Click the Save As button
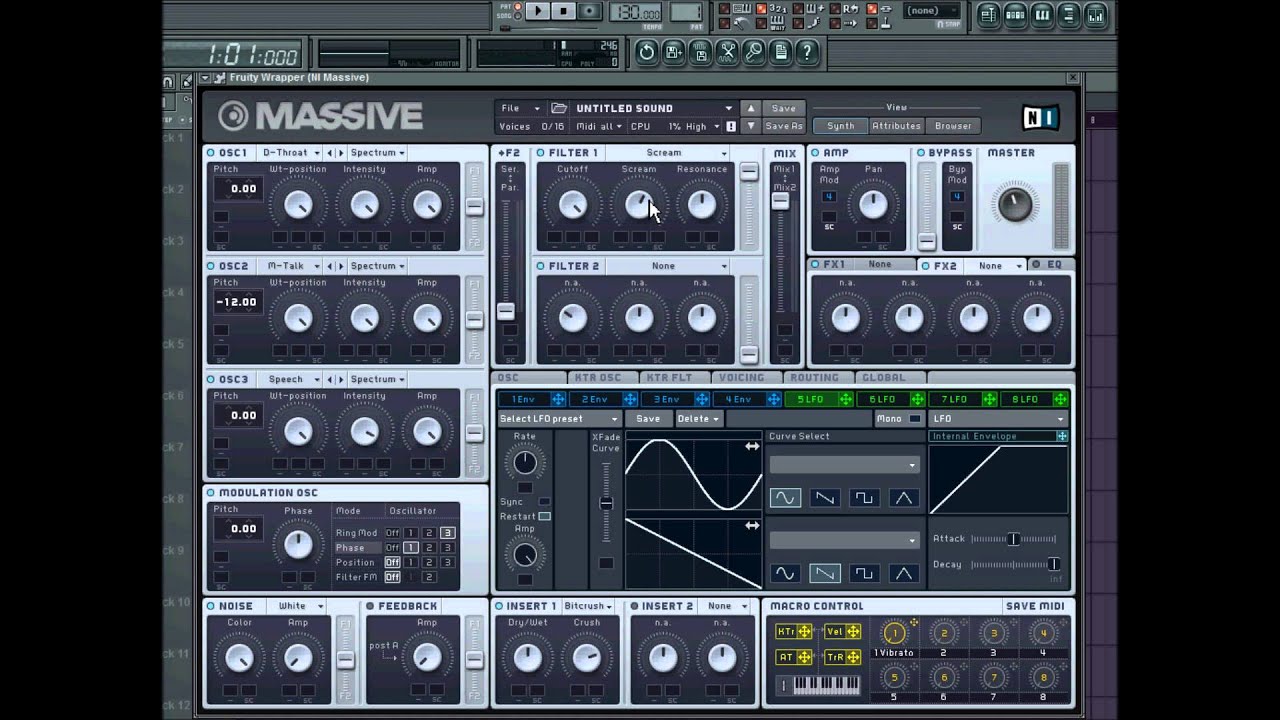 pyautogui.click(x=784, y=127)
